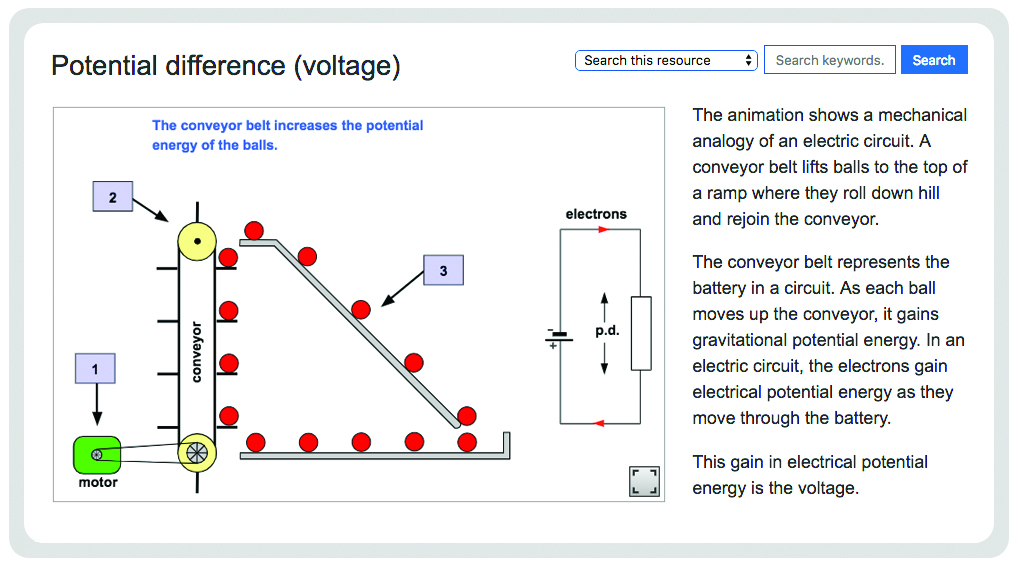Click the conveyor belt label

(196, 351)
